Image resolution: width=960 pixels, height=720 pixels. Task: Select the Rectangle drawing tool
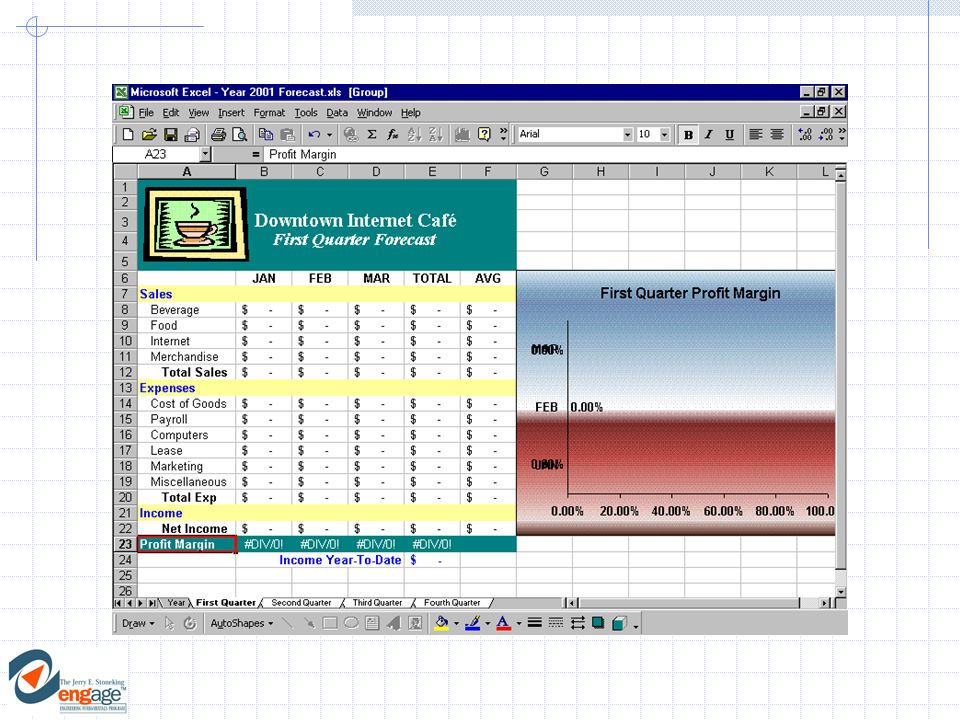330,623
